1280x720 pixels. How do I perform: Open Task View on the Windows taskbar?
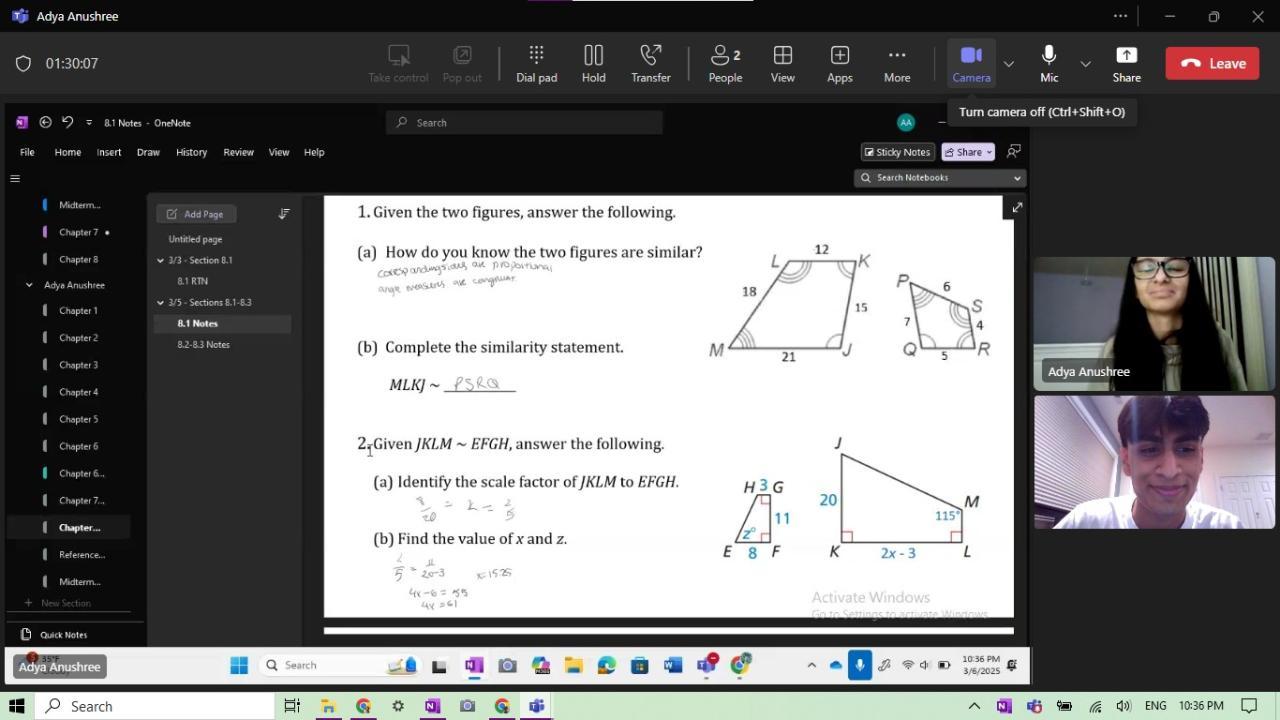coord(292,706)
